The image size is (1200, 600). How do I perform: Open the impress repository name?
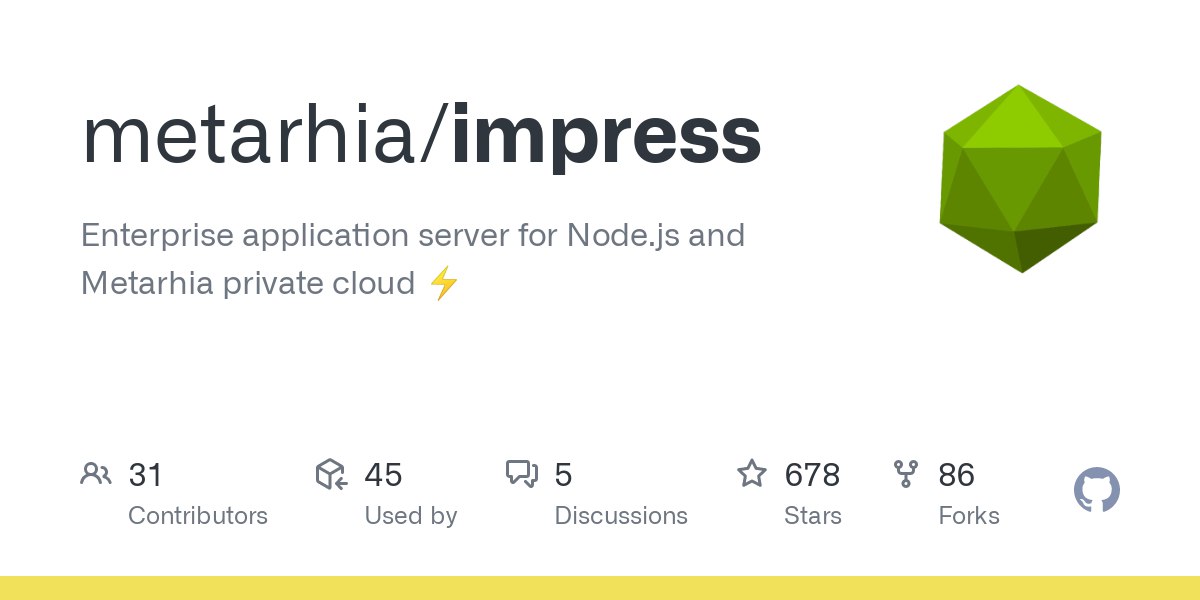coord(606,137)
